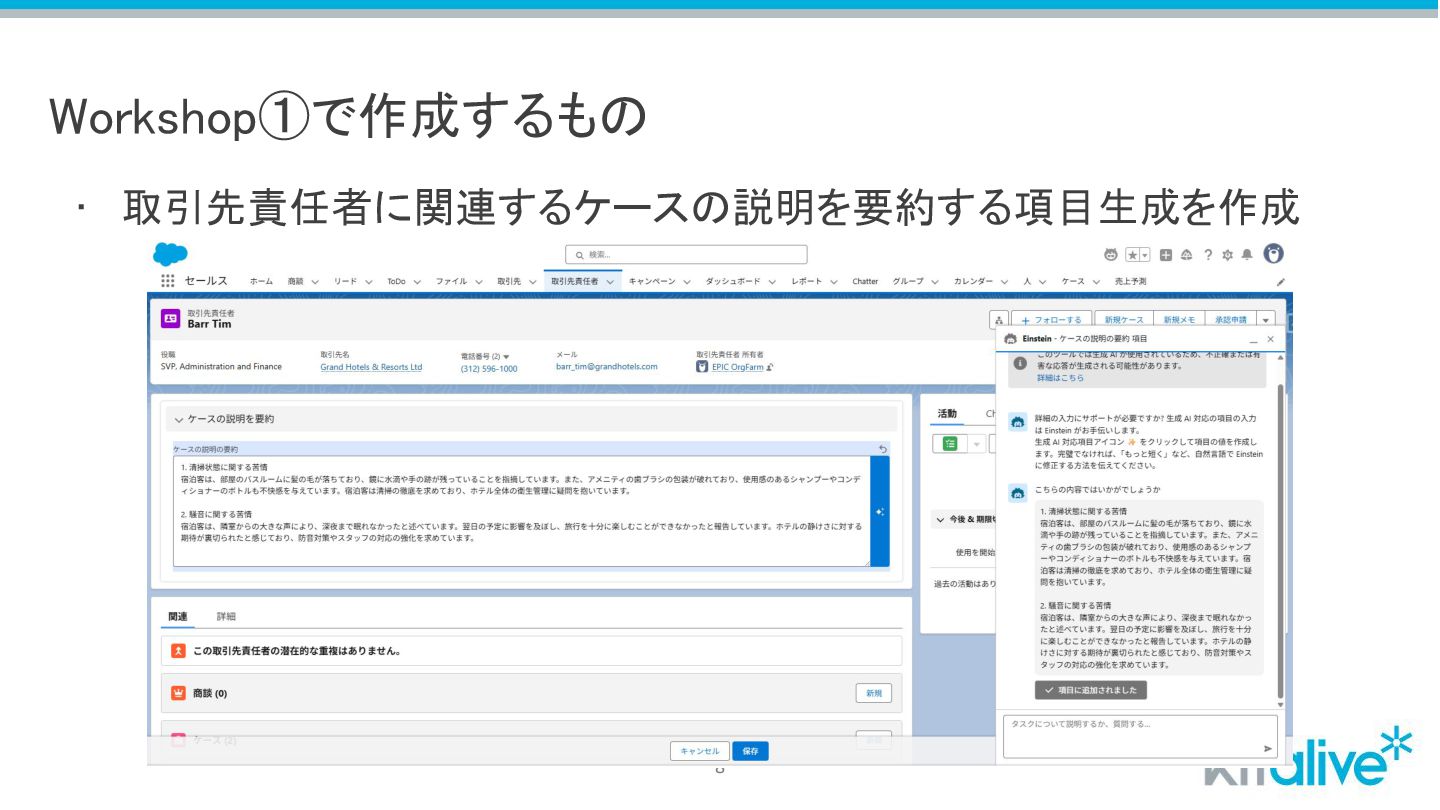Viewport: 1440px width, 810px height.
Task: Switch to the 関連 tab
Action: (178, 616)
